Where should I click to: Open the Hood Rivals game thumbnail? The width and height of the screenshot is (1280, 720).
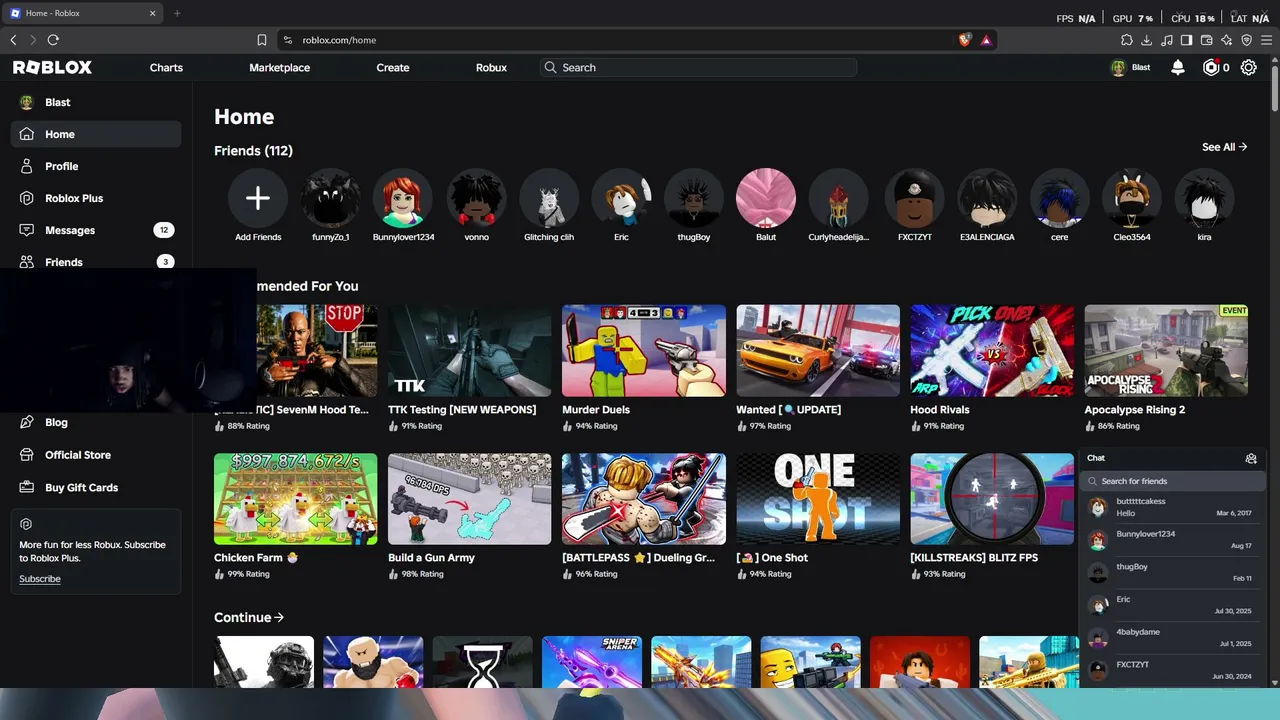pos(992,351)
